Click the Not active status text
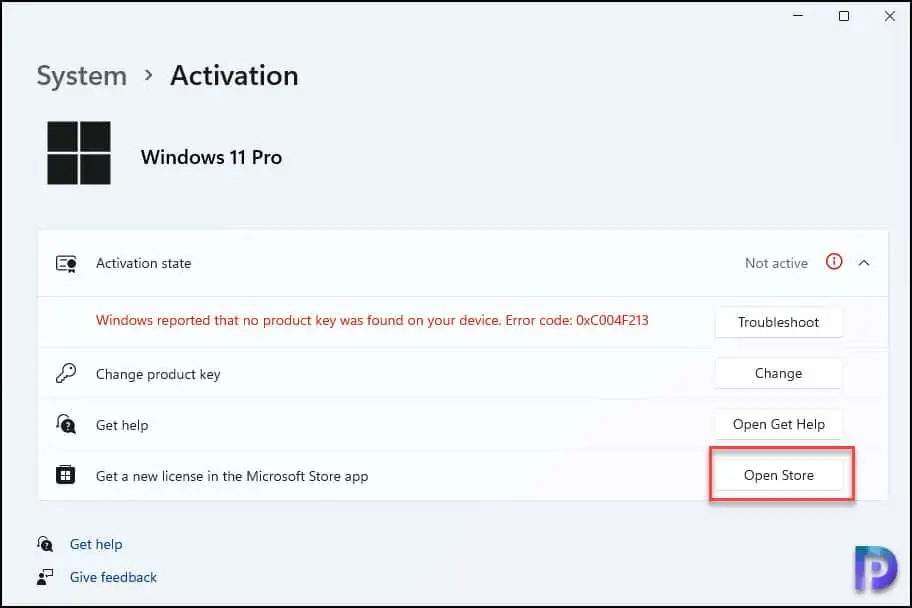 click(x=776, y=263)
